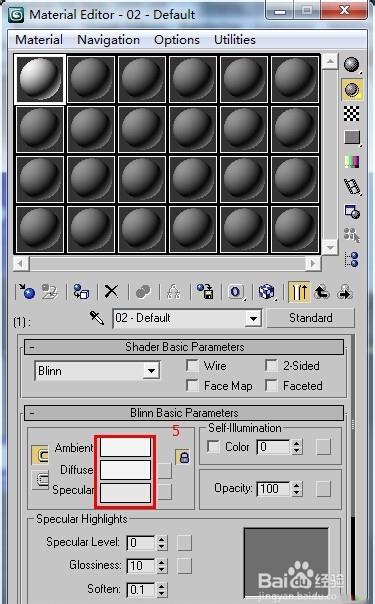Click the Make Preview filmstrip icon
Viewport: 375px width, 604px height.
[352, 186]
